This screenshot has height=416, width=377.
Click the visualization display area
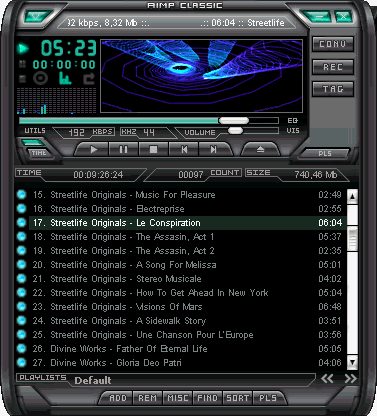[x=202, y=76]
